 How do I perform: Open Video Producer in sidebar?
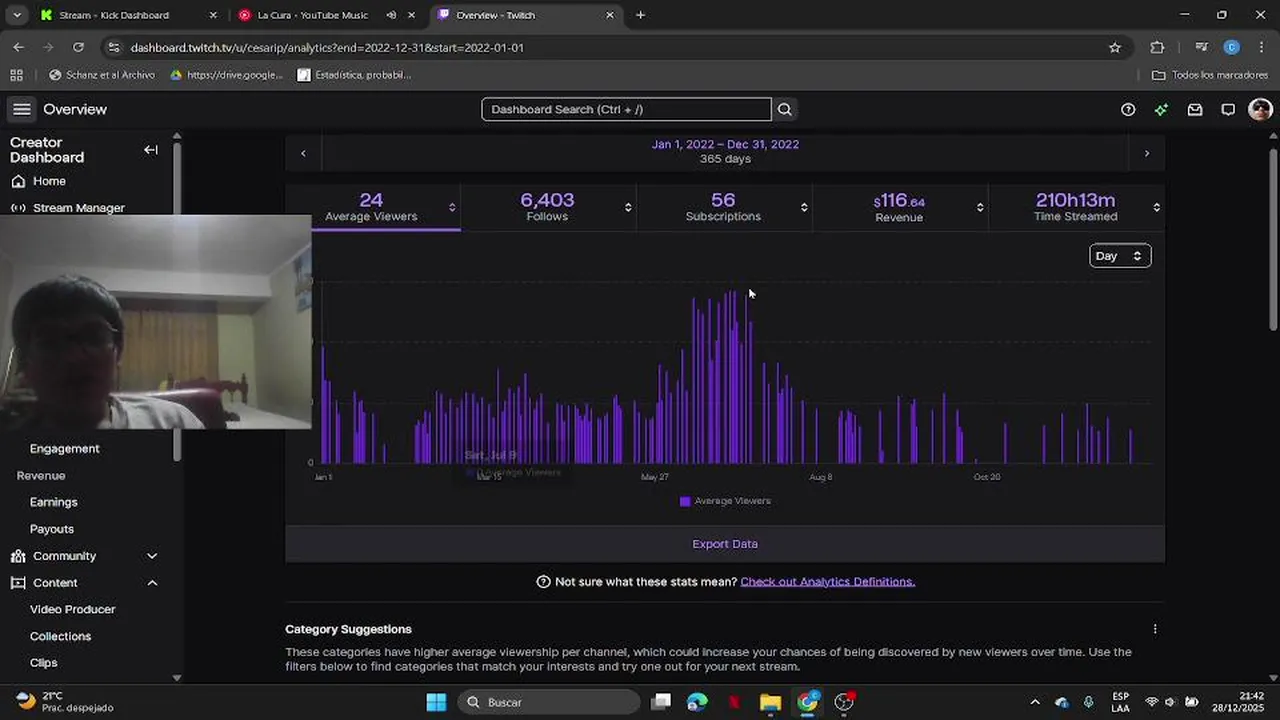tap(73, 609)
